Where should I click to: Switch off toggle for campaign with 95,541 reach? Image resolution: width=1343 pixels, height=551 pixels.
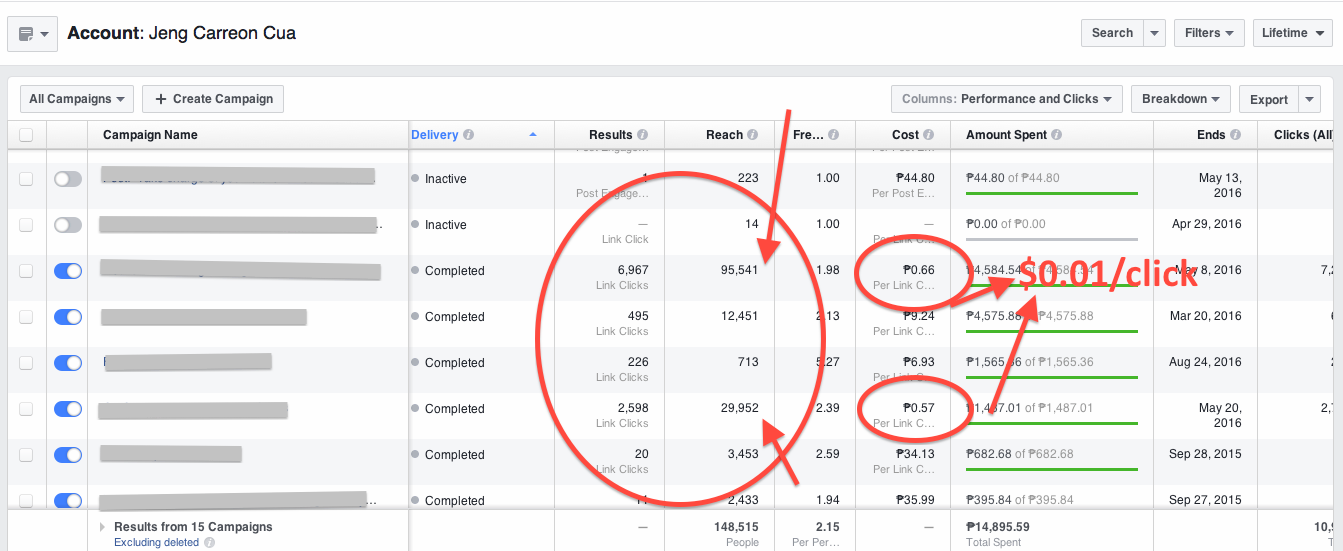pos(68,271)
